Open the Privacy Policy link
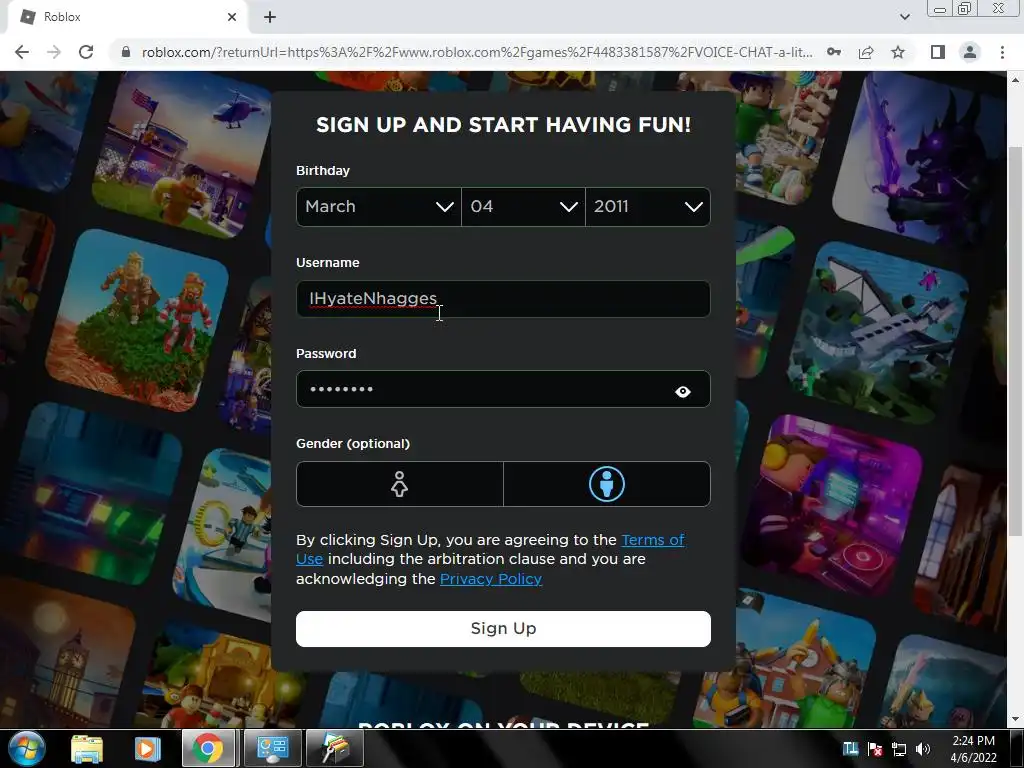Viewport: 1024px width, 768px height. coord(490,579)
